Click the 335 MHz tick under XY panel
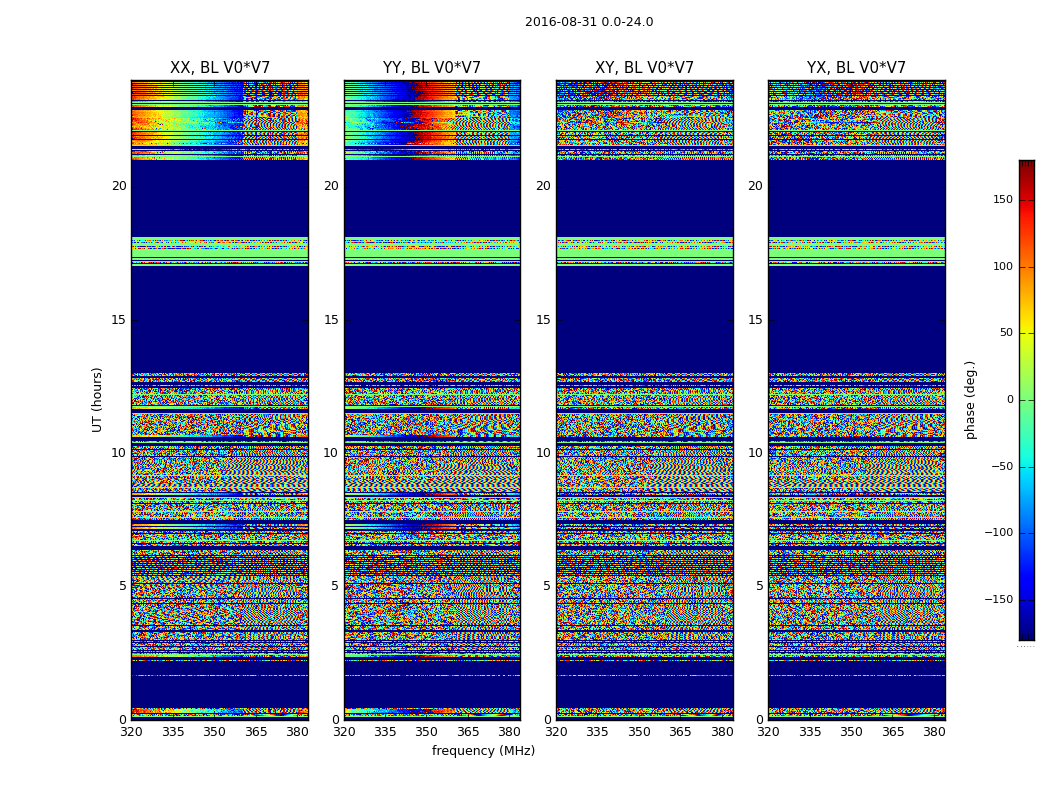Image resolution: width=1050 pixels, height=800 pixels. click(x=597, y=732)
